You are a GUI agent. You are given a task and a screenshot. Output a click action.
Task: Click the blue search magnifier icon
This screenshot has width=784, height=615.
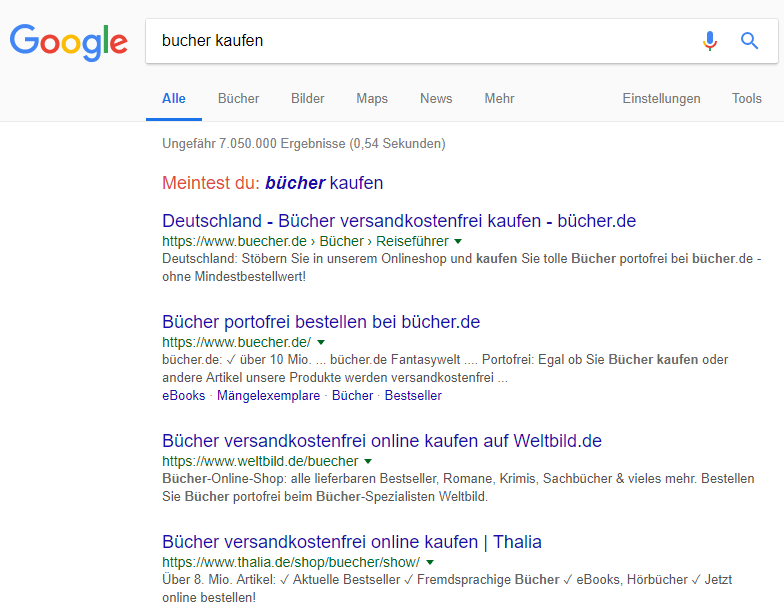(x=749, y=41)
